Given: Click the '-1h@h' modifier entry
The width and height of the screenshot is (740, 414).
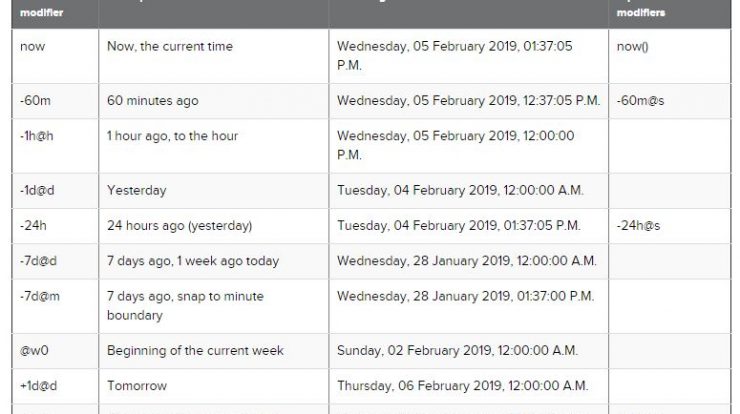Looking at the screenshot, I should tap(37, 136).
